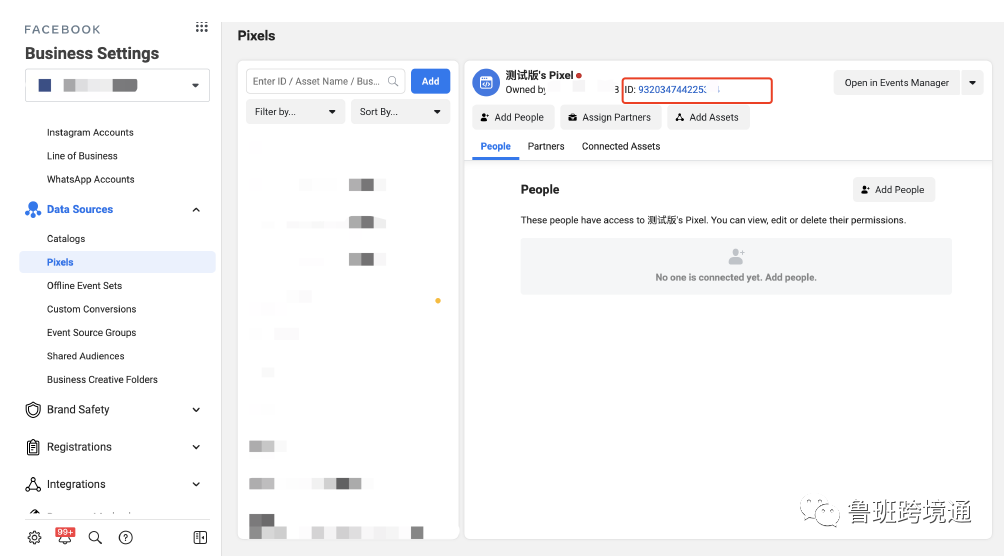Click the Registrations clipboard icon
The width and height of the screenshot is (1004, 556).
[33, 447]
